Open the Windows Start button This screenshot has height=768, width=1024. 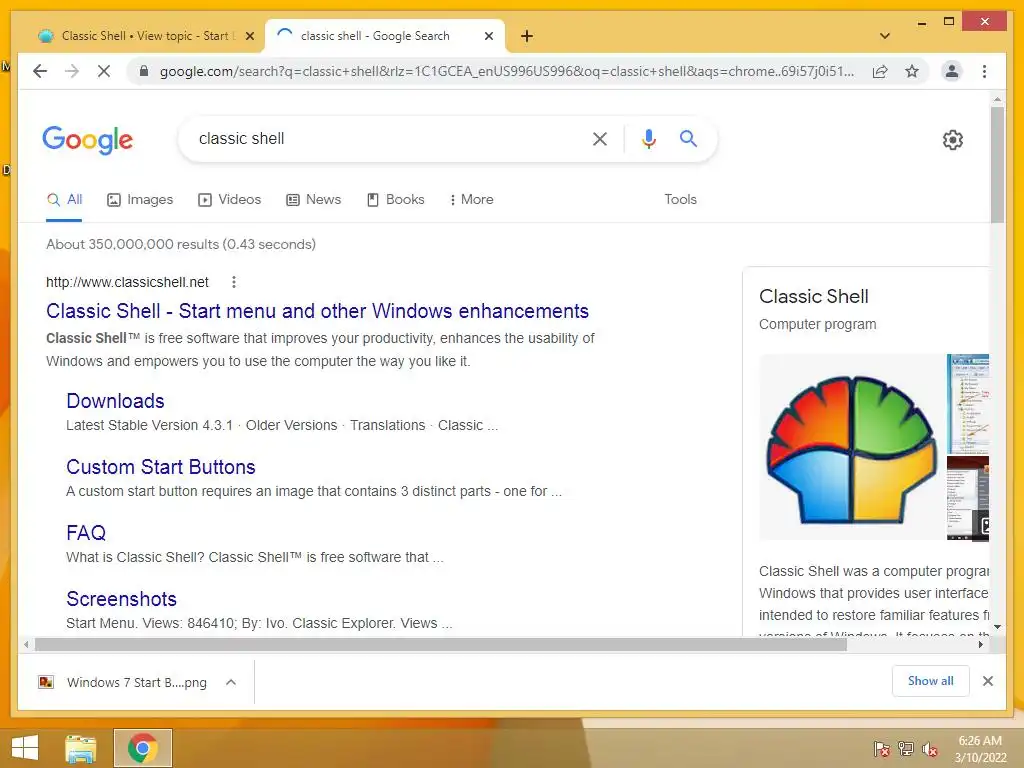(x=25, y=748)
